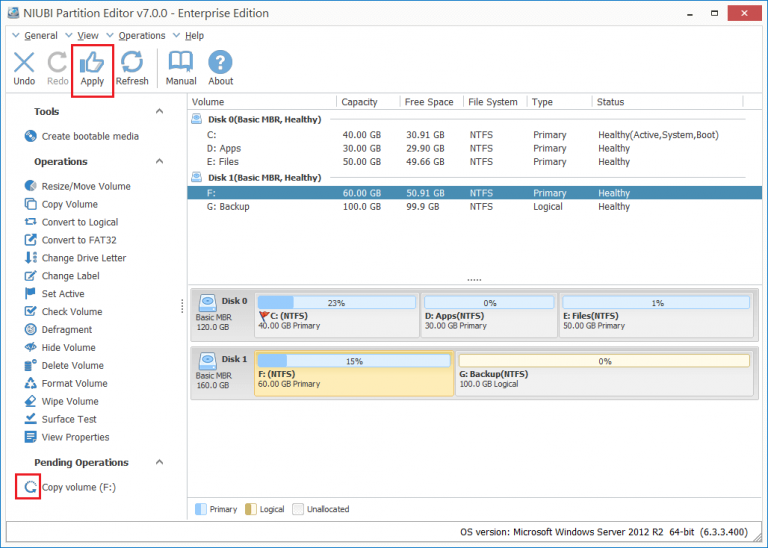Viewport: 768px width, 548px height.
Task: Click the Hide Volume icon
Action: click(30, 347)
